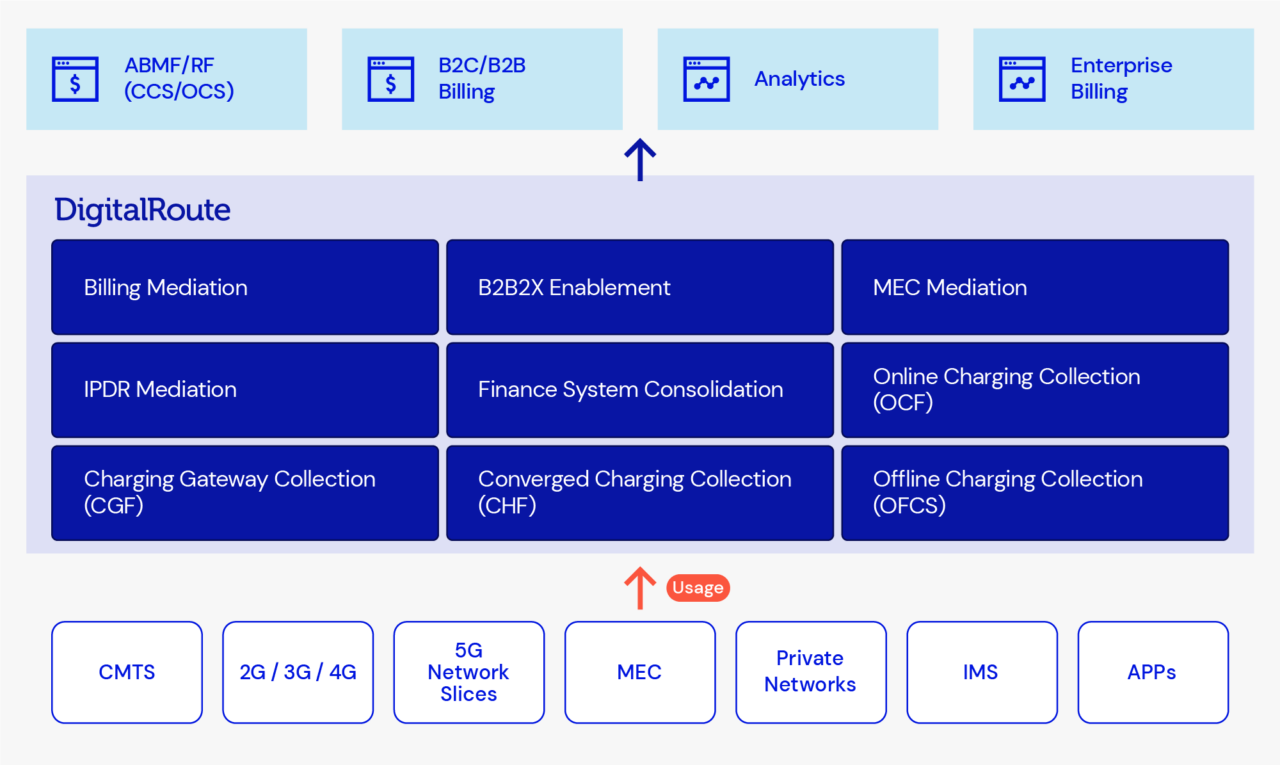The image size is (1280, 765).
Task: Select Converged Charging Collection (CHF)
Action: (x=639, y=492)
